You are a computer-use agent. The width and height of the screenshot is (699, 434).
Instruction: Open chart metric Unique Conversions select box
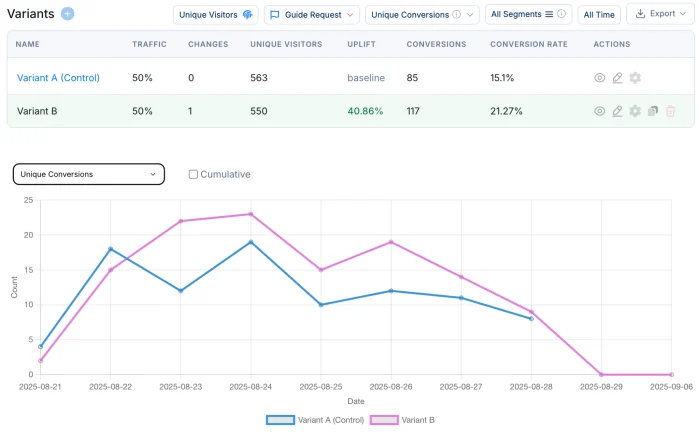click(x=89, y=174)
